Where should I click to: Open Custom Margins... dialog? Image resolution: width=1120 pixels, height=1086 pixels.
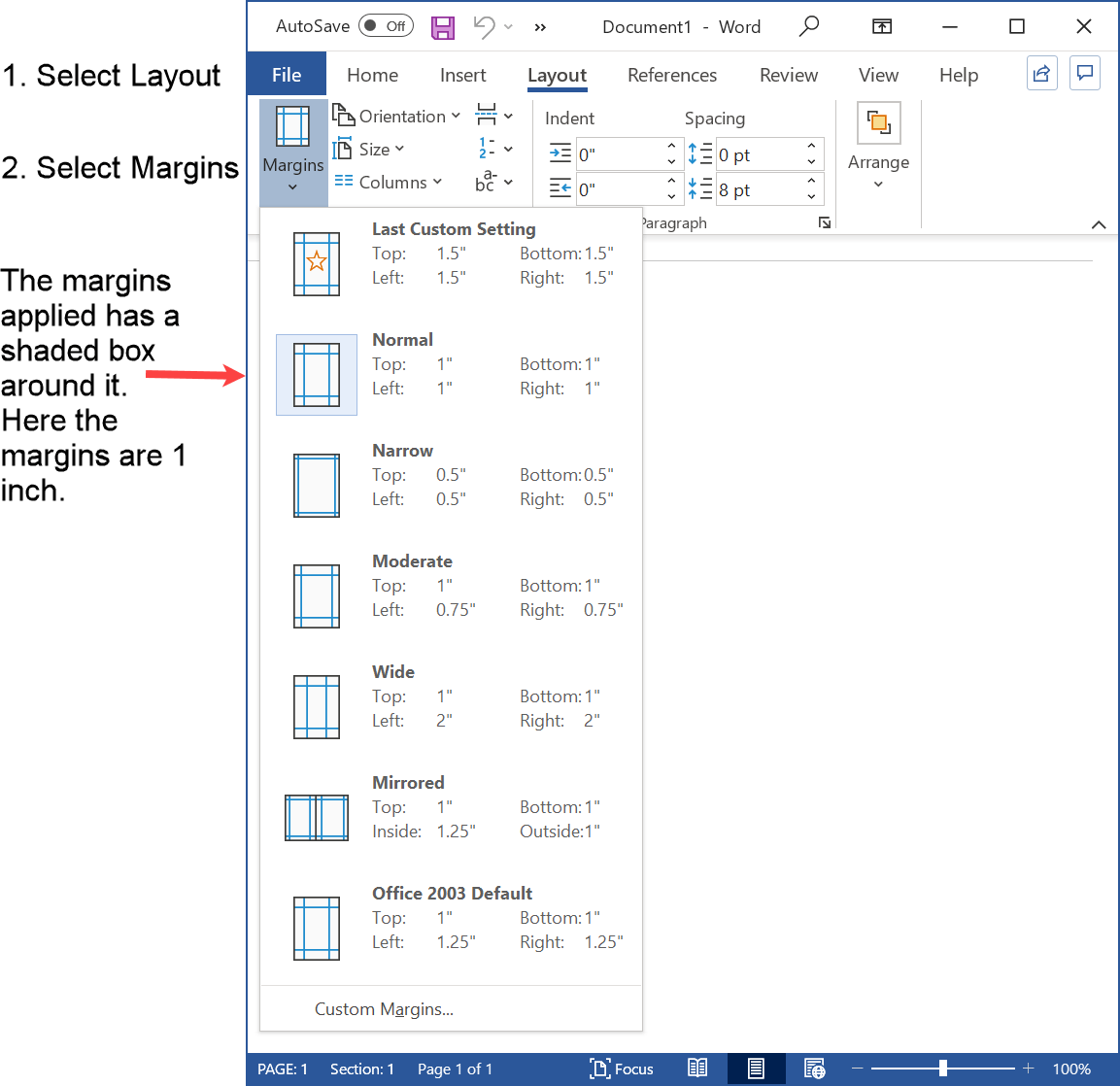point(451,1009)
